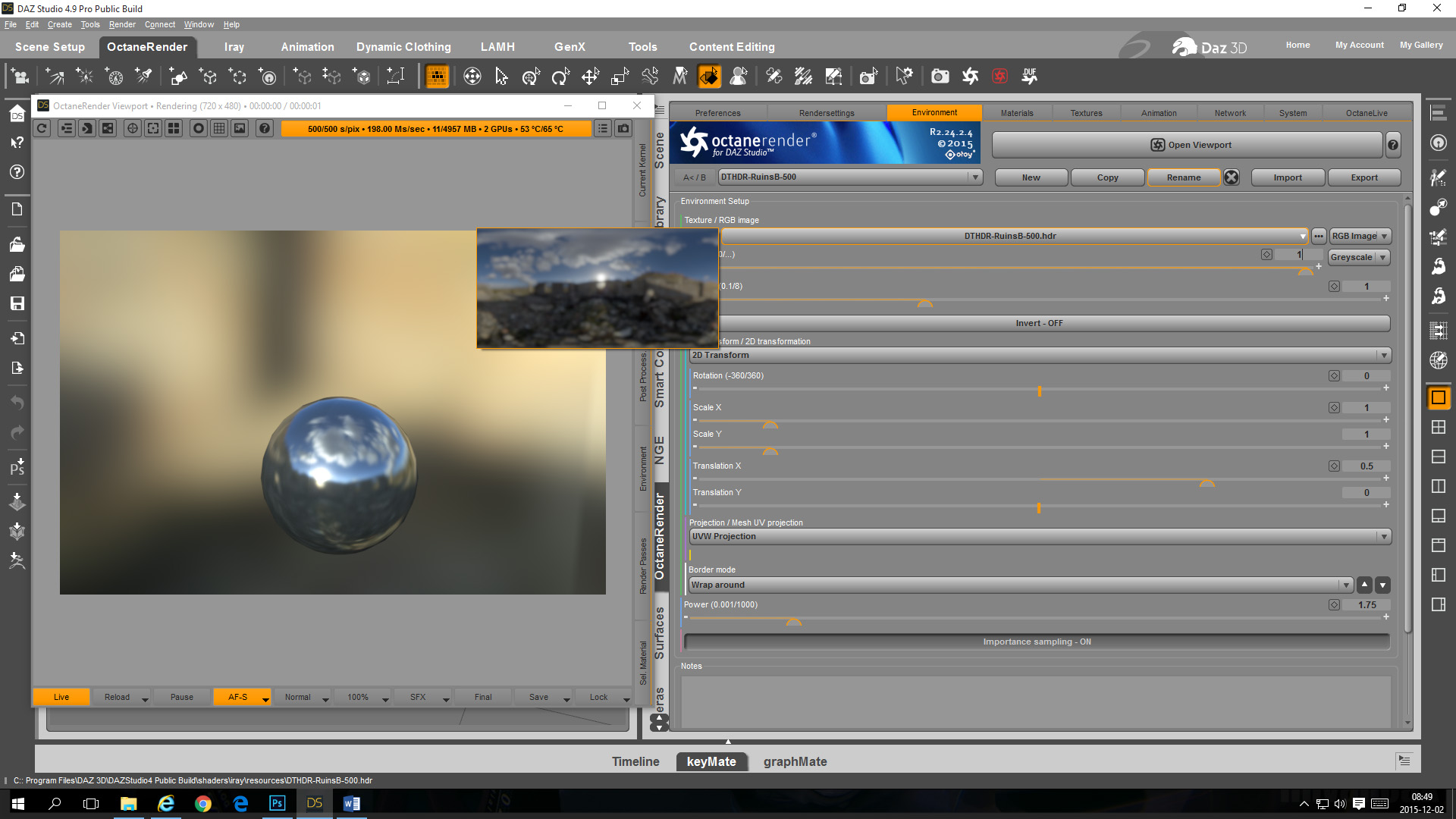Expand the DTHDR-RuinsB-500 environment preset dropdown

[974, 177]
